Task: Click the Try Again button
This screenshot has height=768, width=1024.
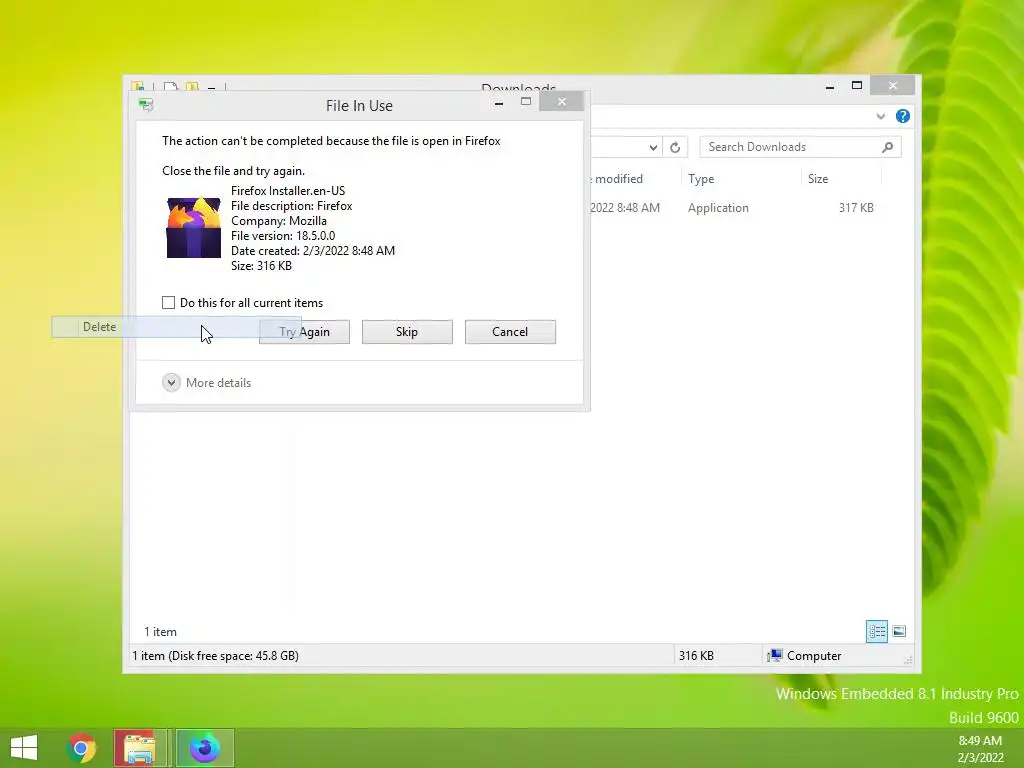Action: 304,332
